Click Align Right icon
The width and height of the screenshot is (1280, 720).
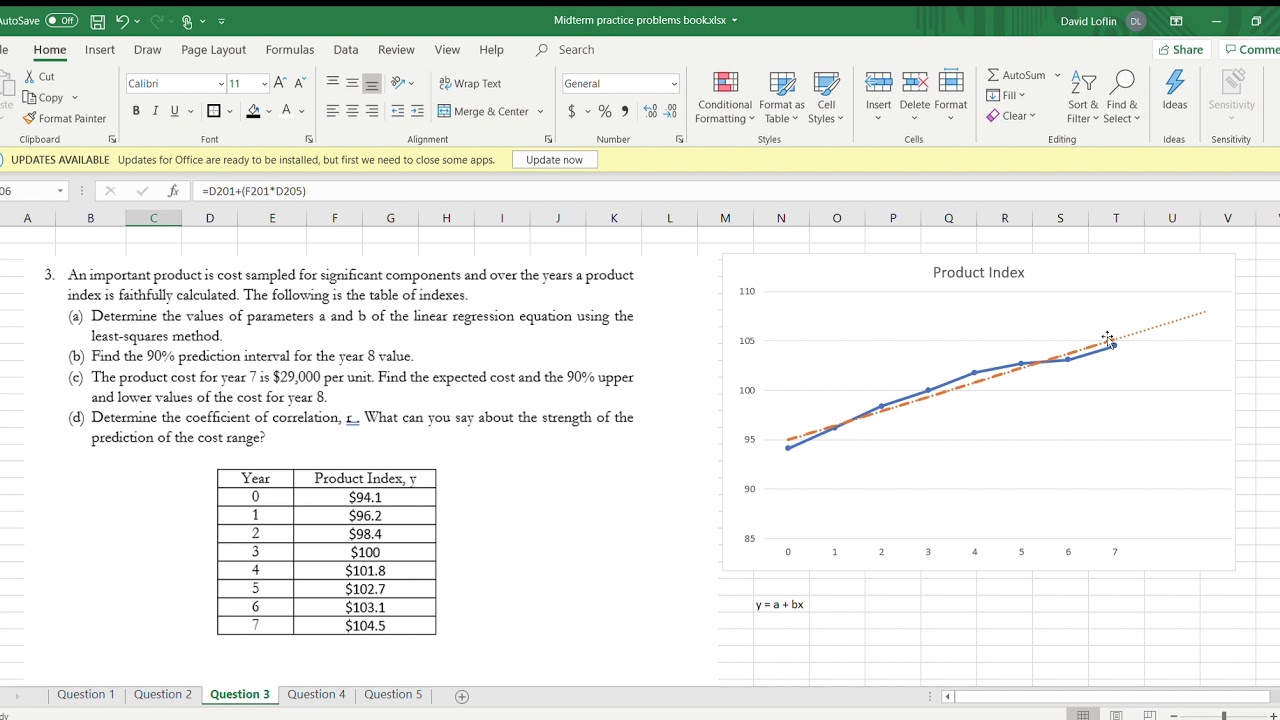pos(372,111)
